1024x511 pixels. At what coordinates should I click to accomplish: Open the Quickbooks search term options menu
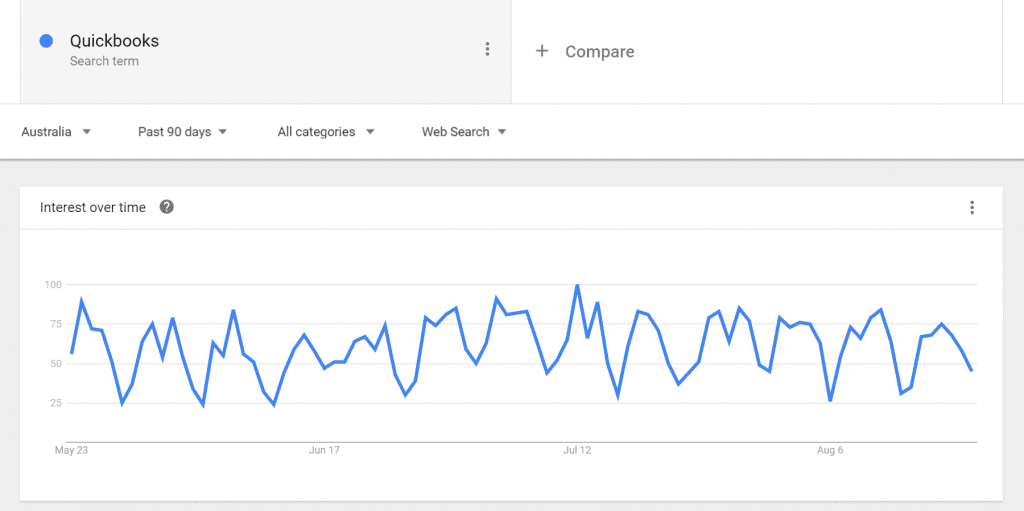click(487, 49)
